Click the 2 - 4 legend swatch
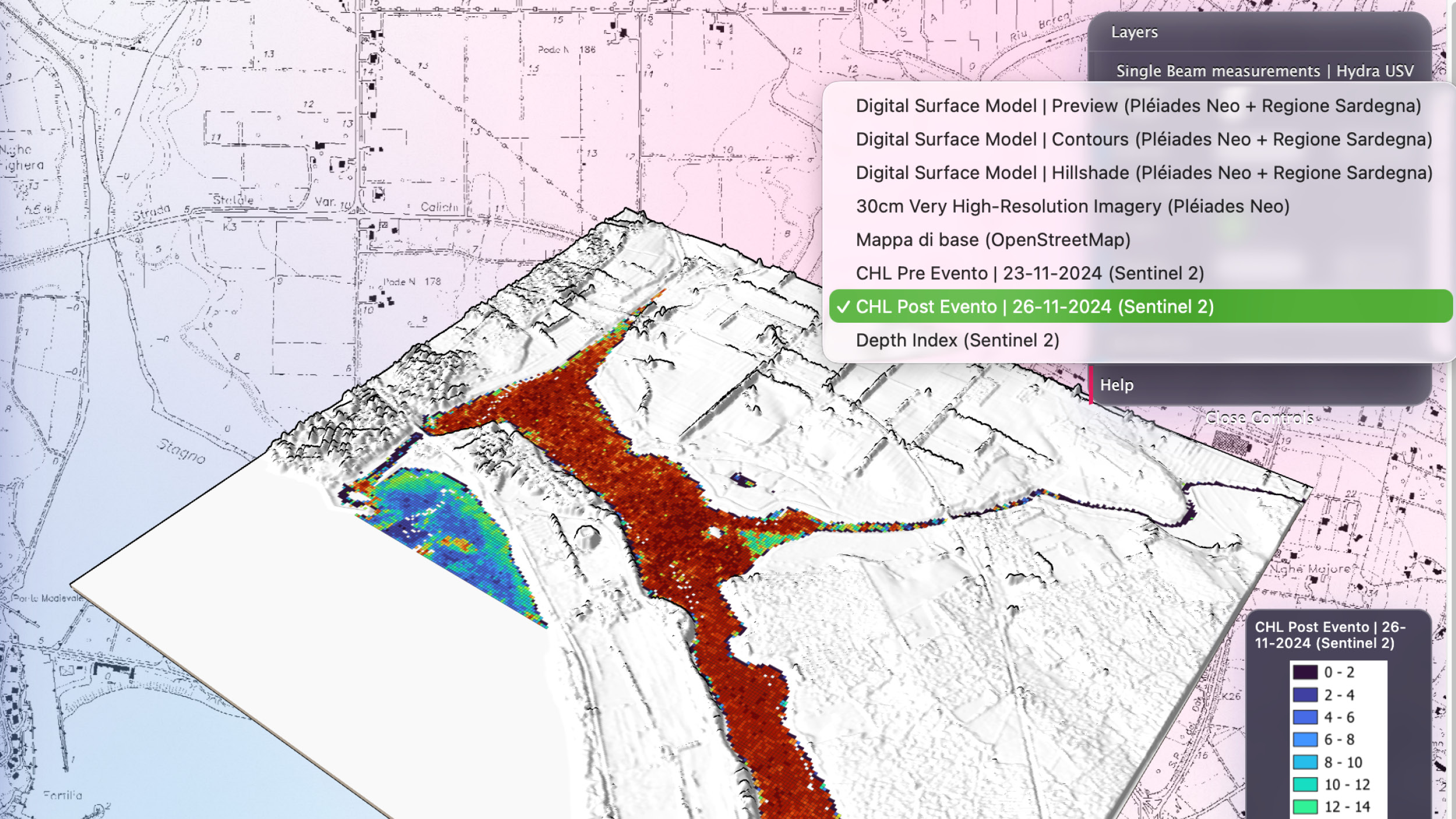 (1305, 695)
